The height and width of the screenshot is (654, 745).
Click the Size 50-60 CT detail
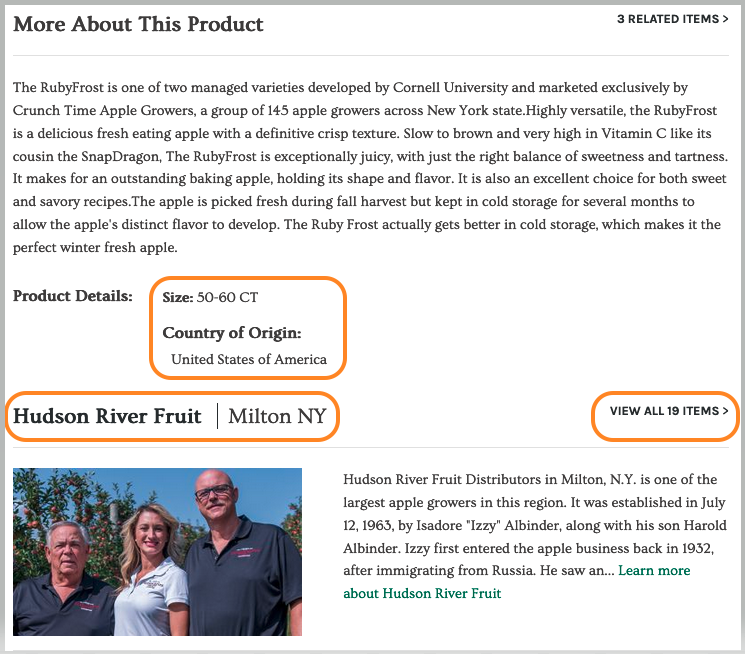210,298
